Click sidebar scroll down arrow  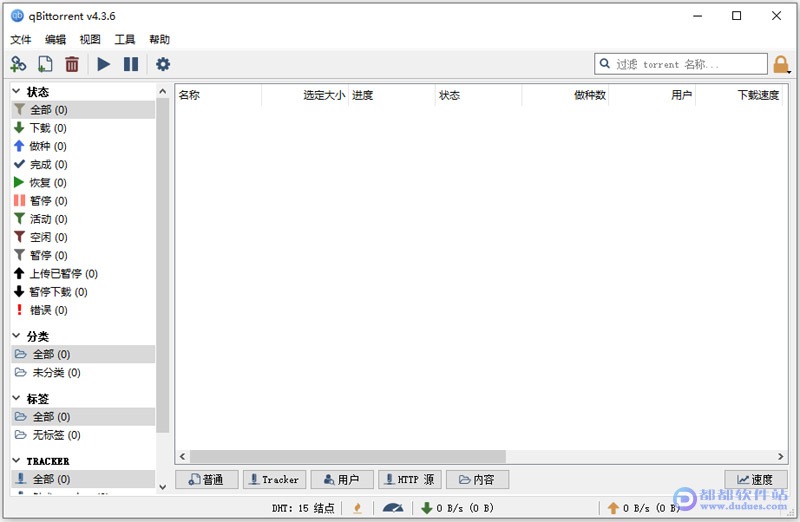163,487
